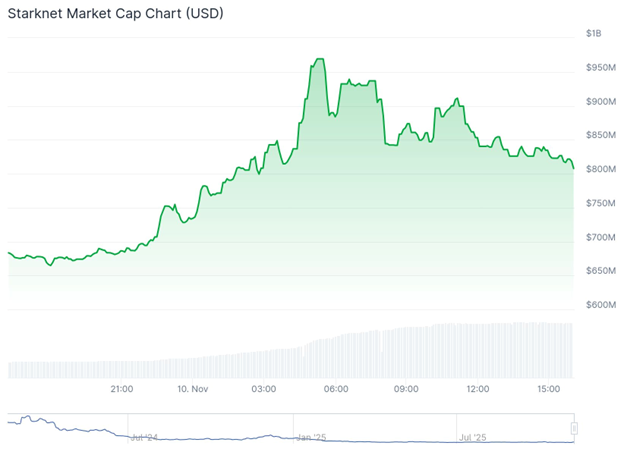The height and width of the screenshot is (455, 624).
Task: Click the Jul '25 navigator label
Action: point(473,437)
